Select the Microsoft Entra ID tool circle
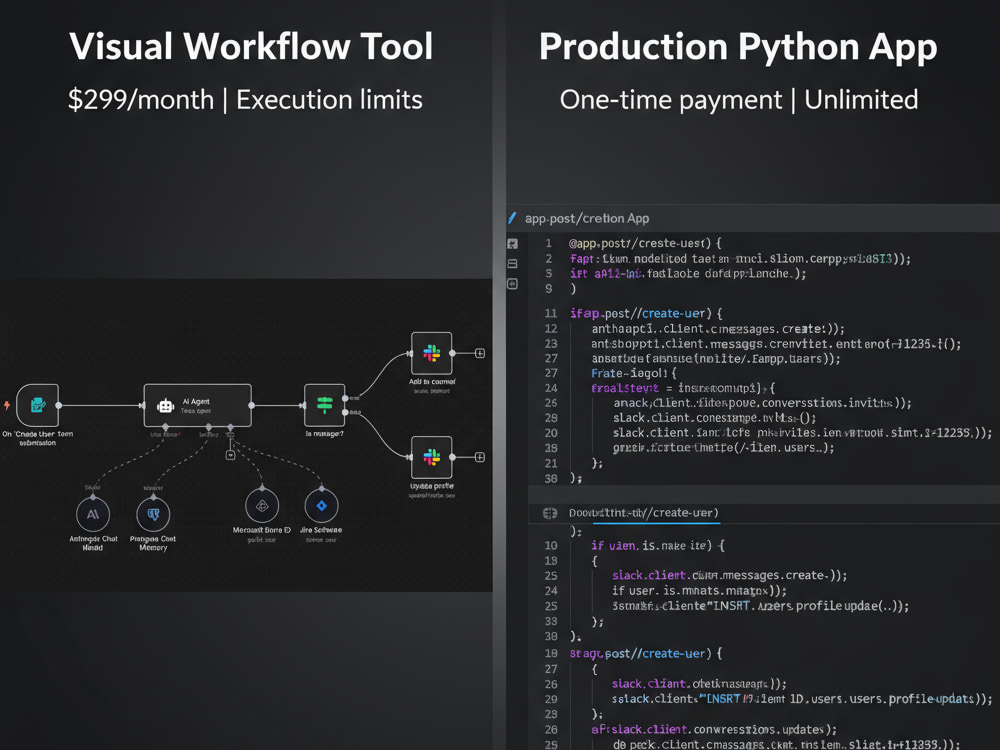This screenshot has width=1000, height=750. (262, 506)
